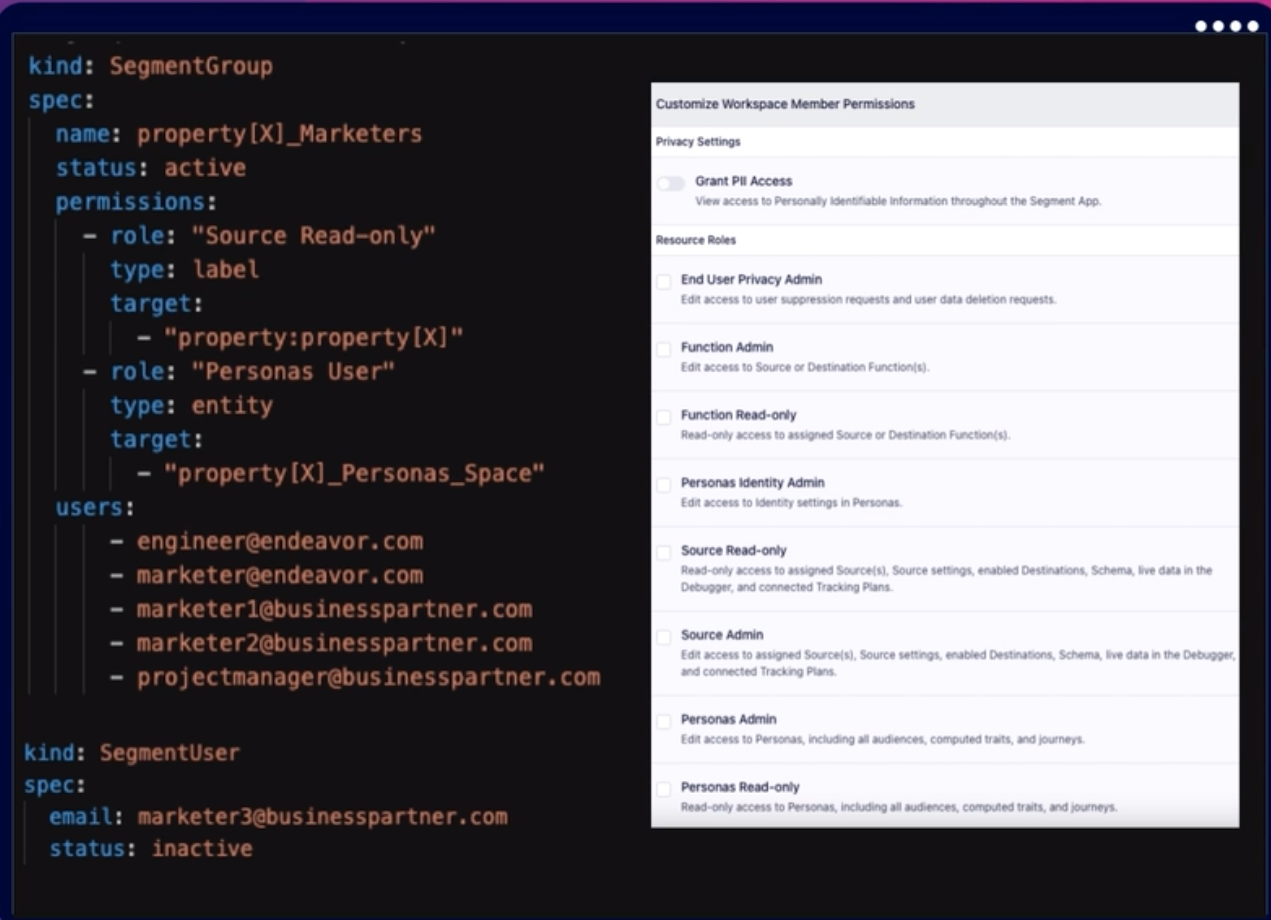
Task: Enable the Personas Admin checkbox
Action: 664,722
